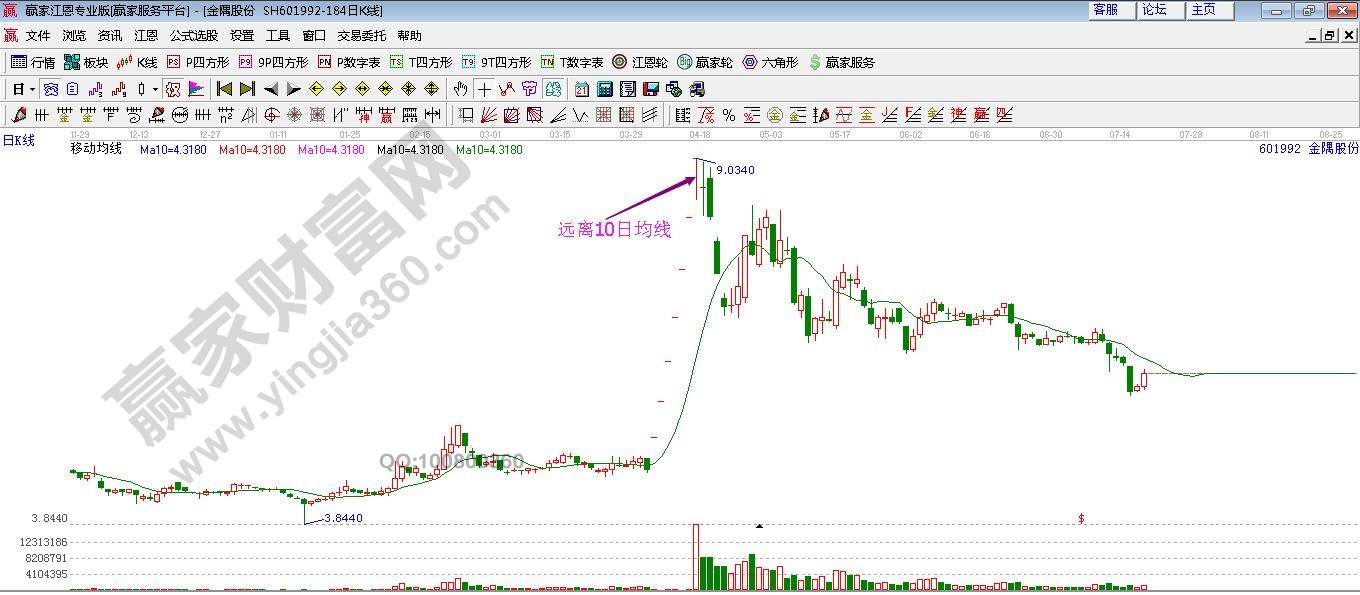Jump to first bar with skip-to-start arrow

pyautogui.click(x=225, y=89)
